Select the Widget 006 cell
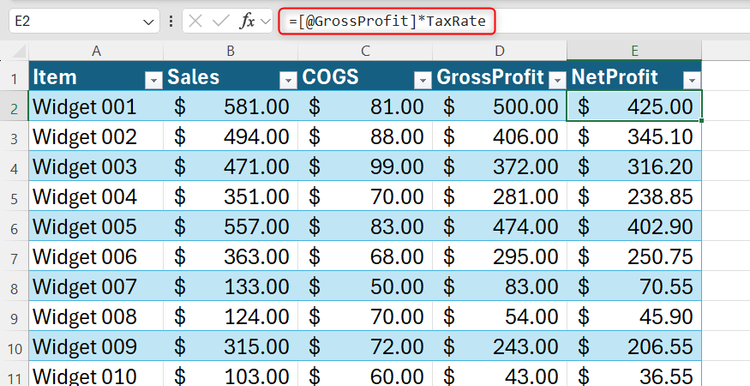The width and height of the screenshot is (750, 386). pyautogui.click(x=96, y=256)
